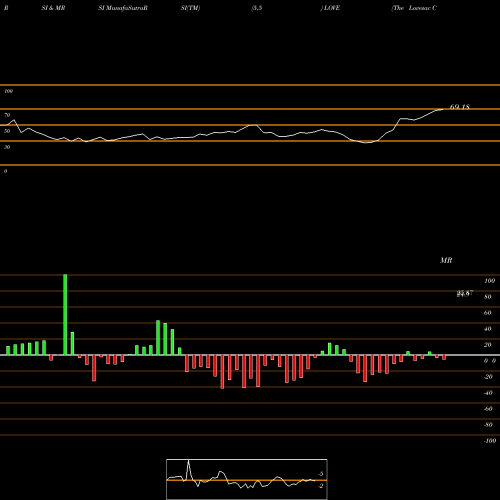Click the RSI axis label 0
This screenshot has width=500, height=500.
[x=5, y=171]
